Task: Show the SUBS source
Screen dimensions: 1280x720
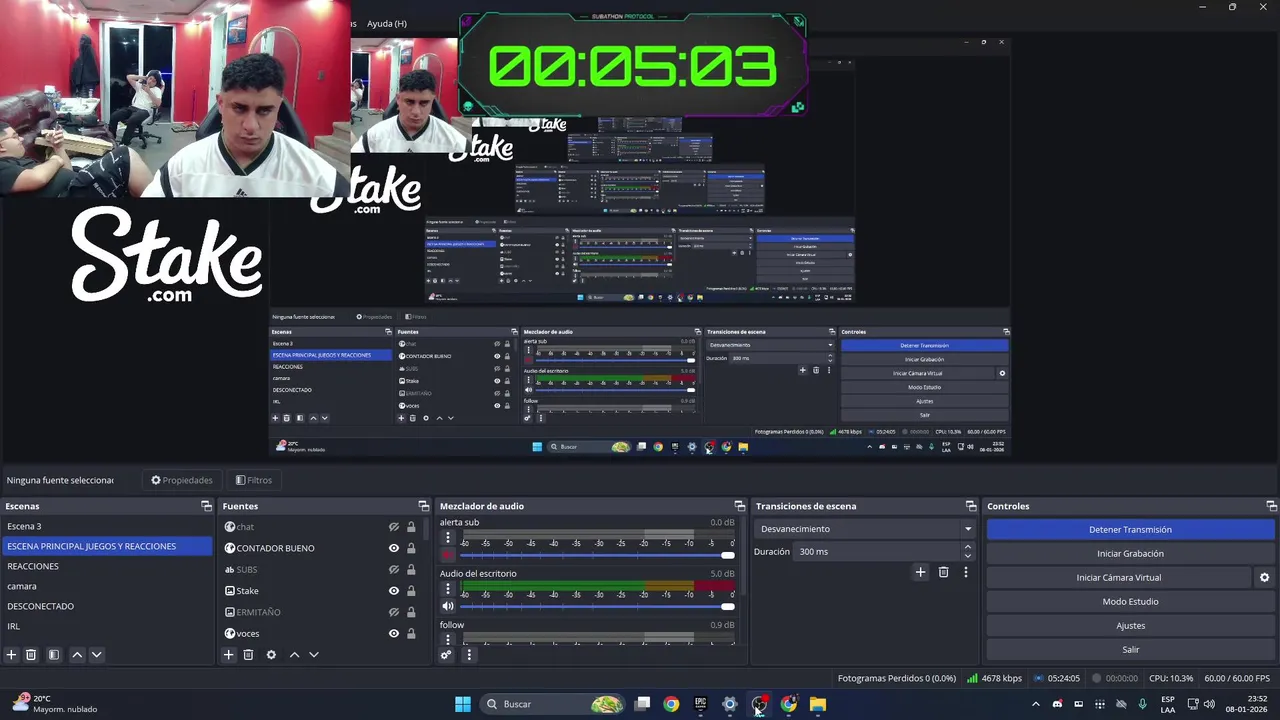Action: [394, 570]
